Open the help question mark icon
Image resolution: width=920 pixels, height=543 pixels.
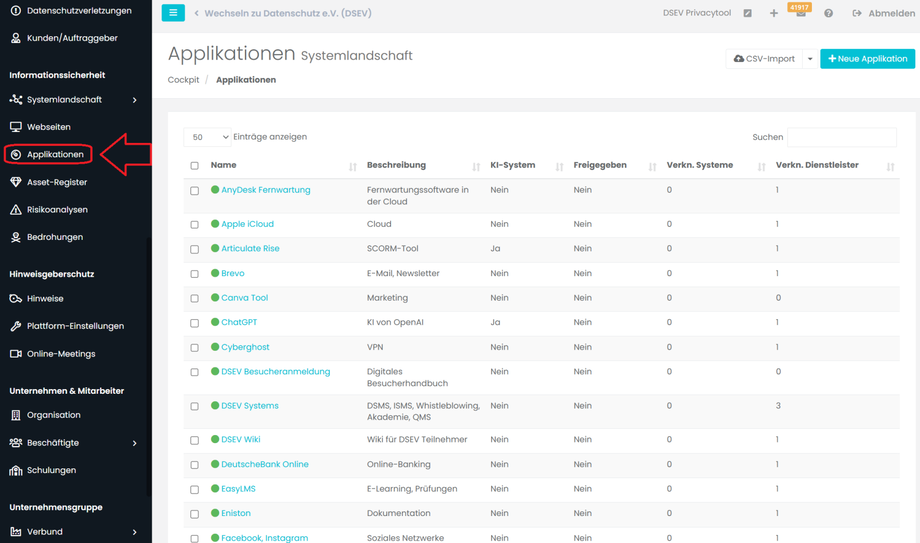[828, 14]
